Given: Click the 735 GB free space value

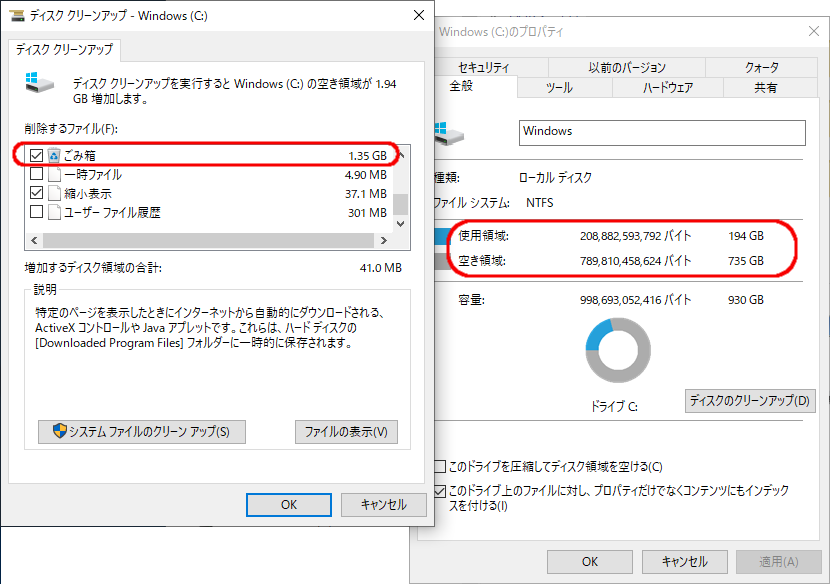Looking at the screenshot, I should (x=746, y=260).
